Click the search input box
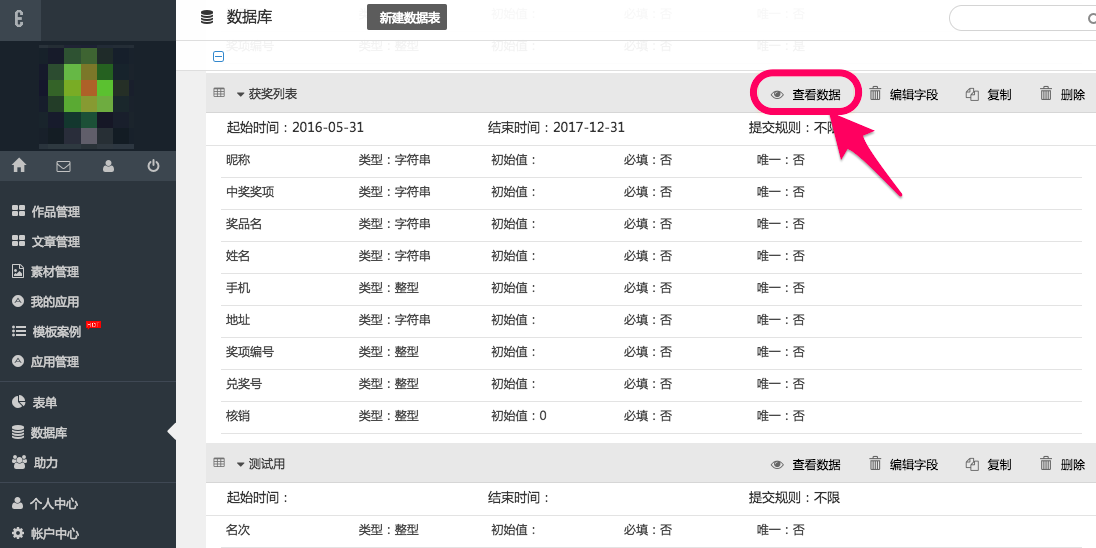Image resolution: width=1096 pixels, height=548 pixels. pos(1015,18)
